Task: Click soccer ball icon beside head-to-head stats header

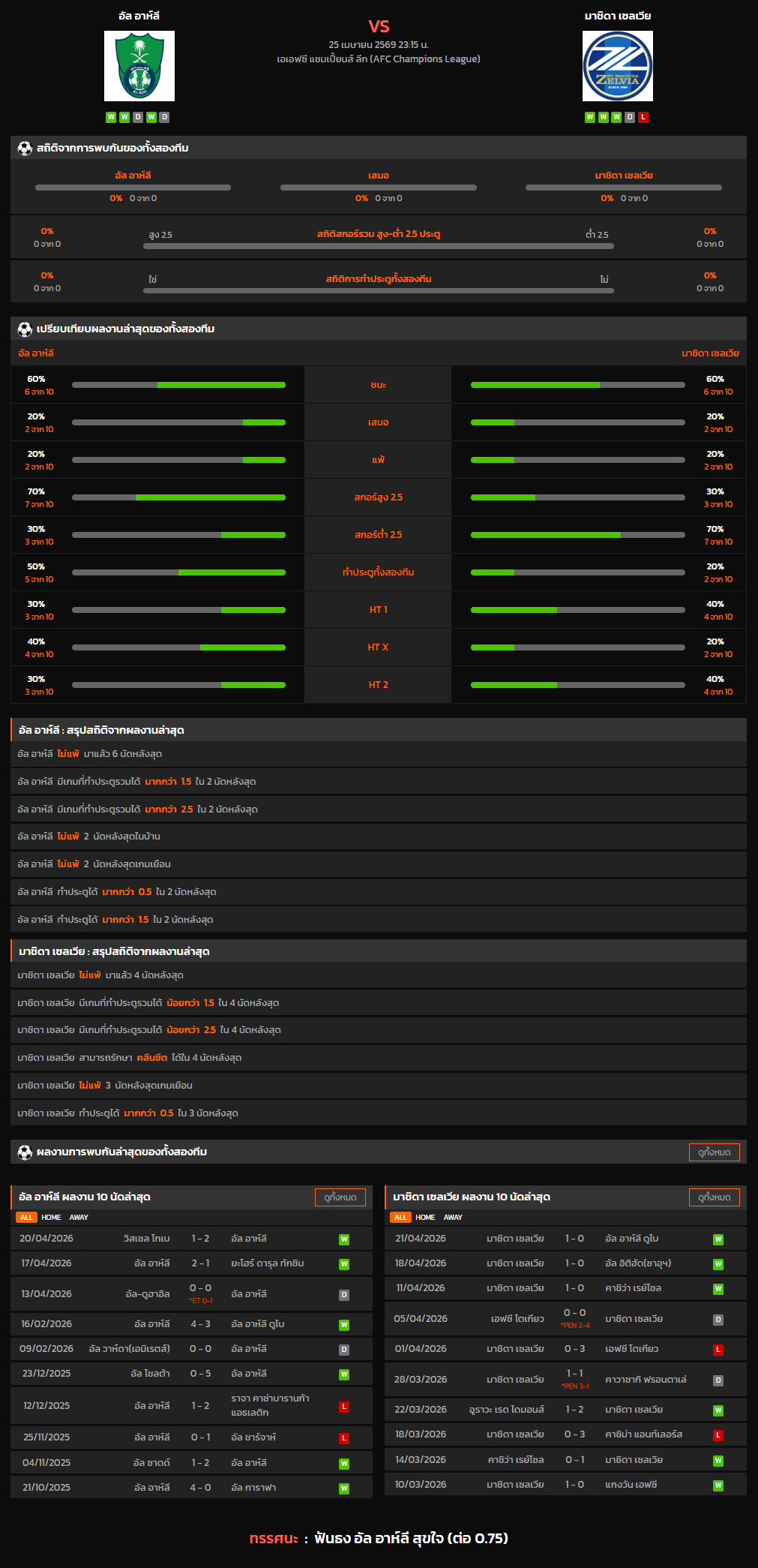Action: click(x=25, y=149)
